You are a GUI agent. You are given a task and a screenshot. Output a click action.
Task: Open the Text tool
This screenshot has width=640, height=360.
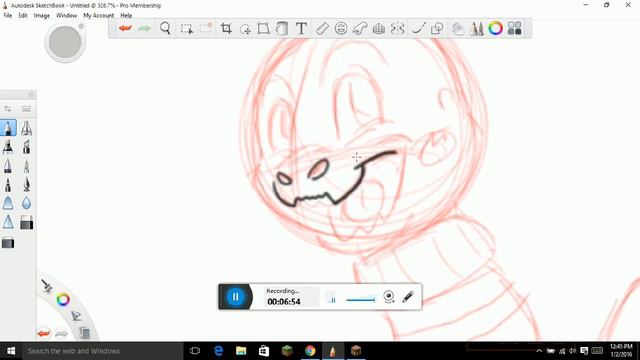(x=301, y=29)
